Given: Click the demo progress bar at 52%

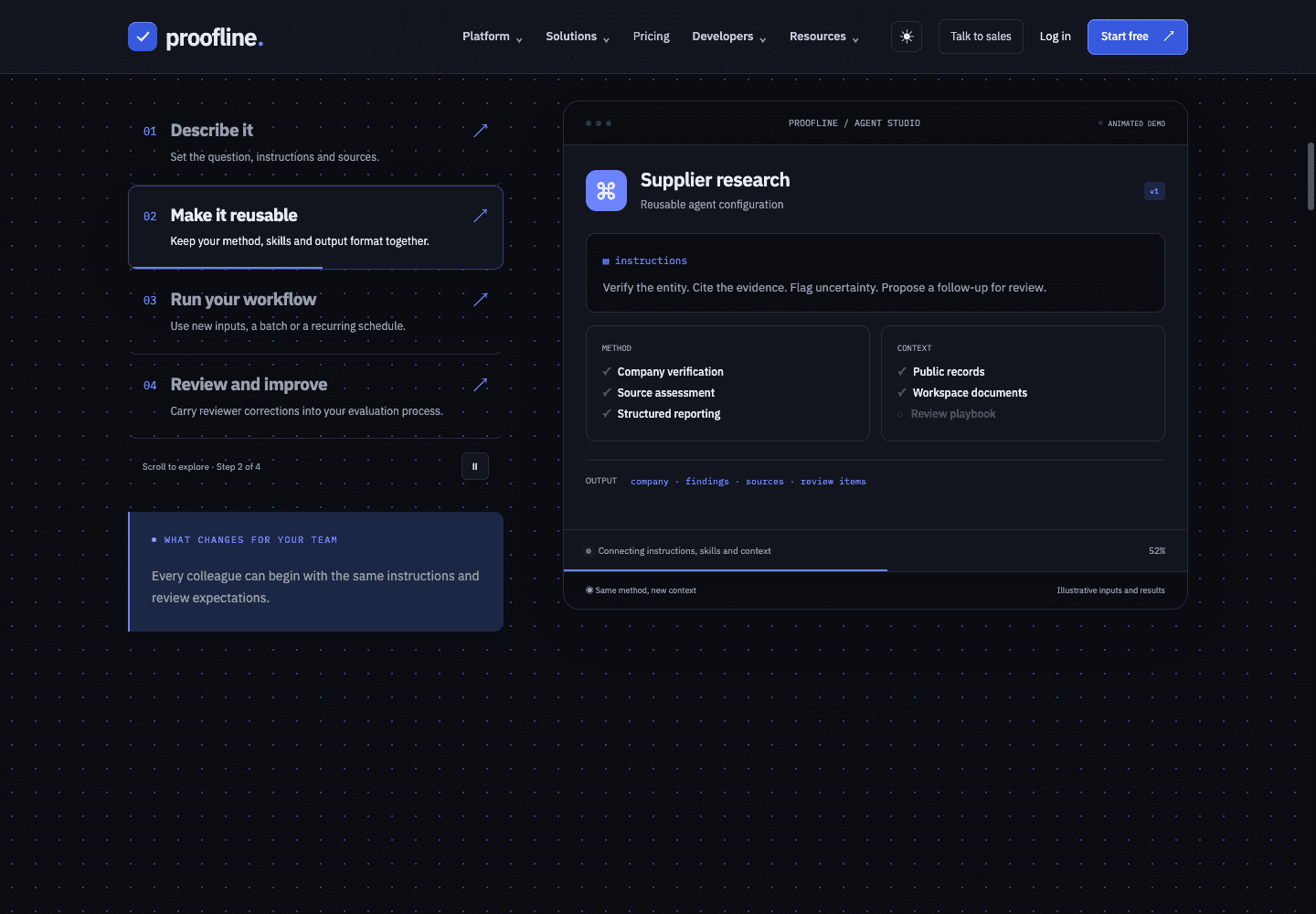Looking at the screenshot, I should [876, 570].
